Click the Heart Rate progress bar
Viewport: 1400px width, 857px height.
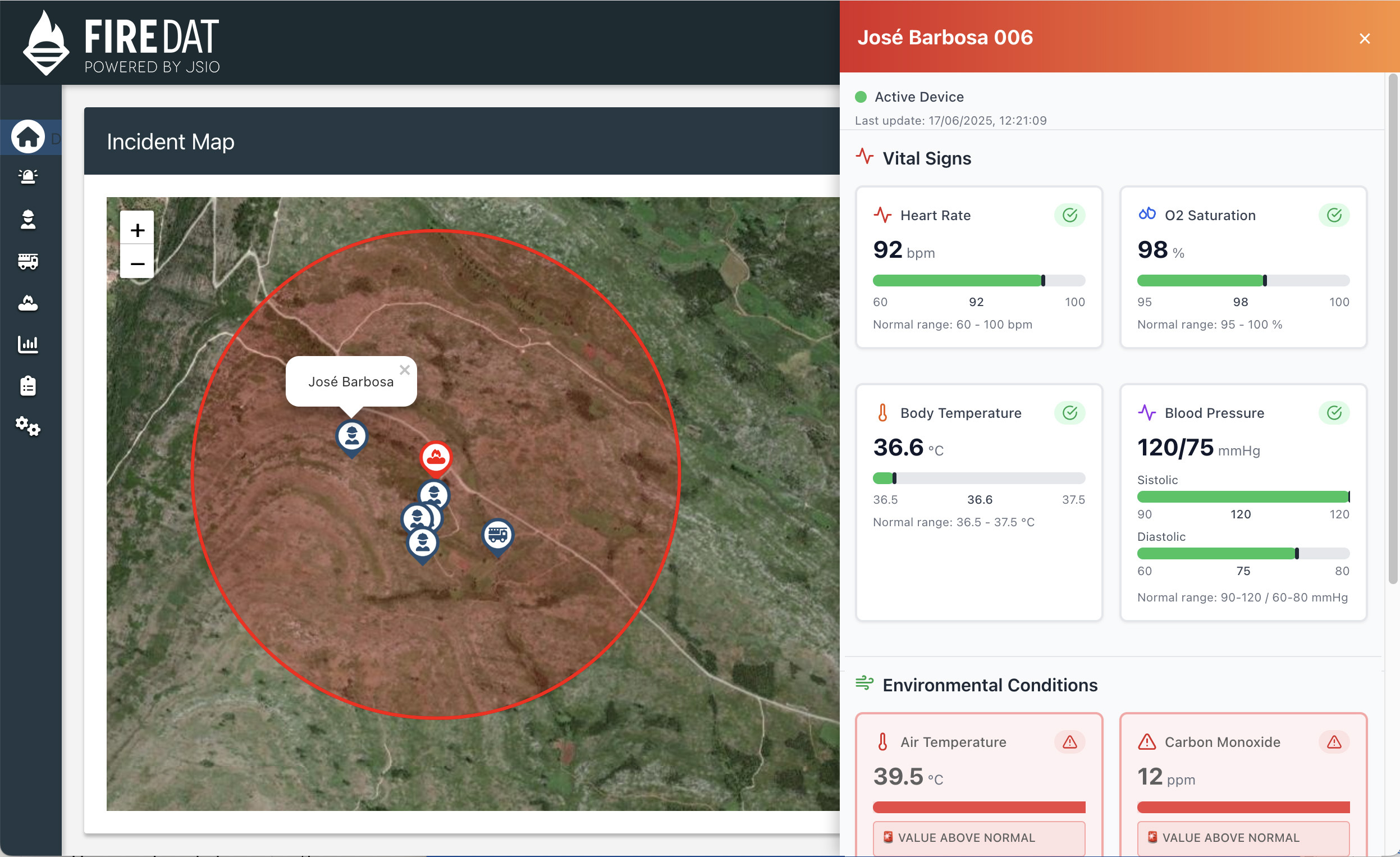coord(978,280)
